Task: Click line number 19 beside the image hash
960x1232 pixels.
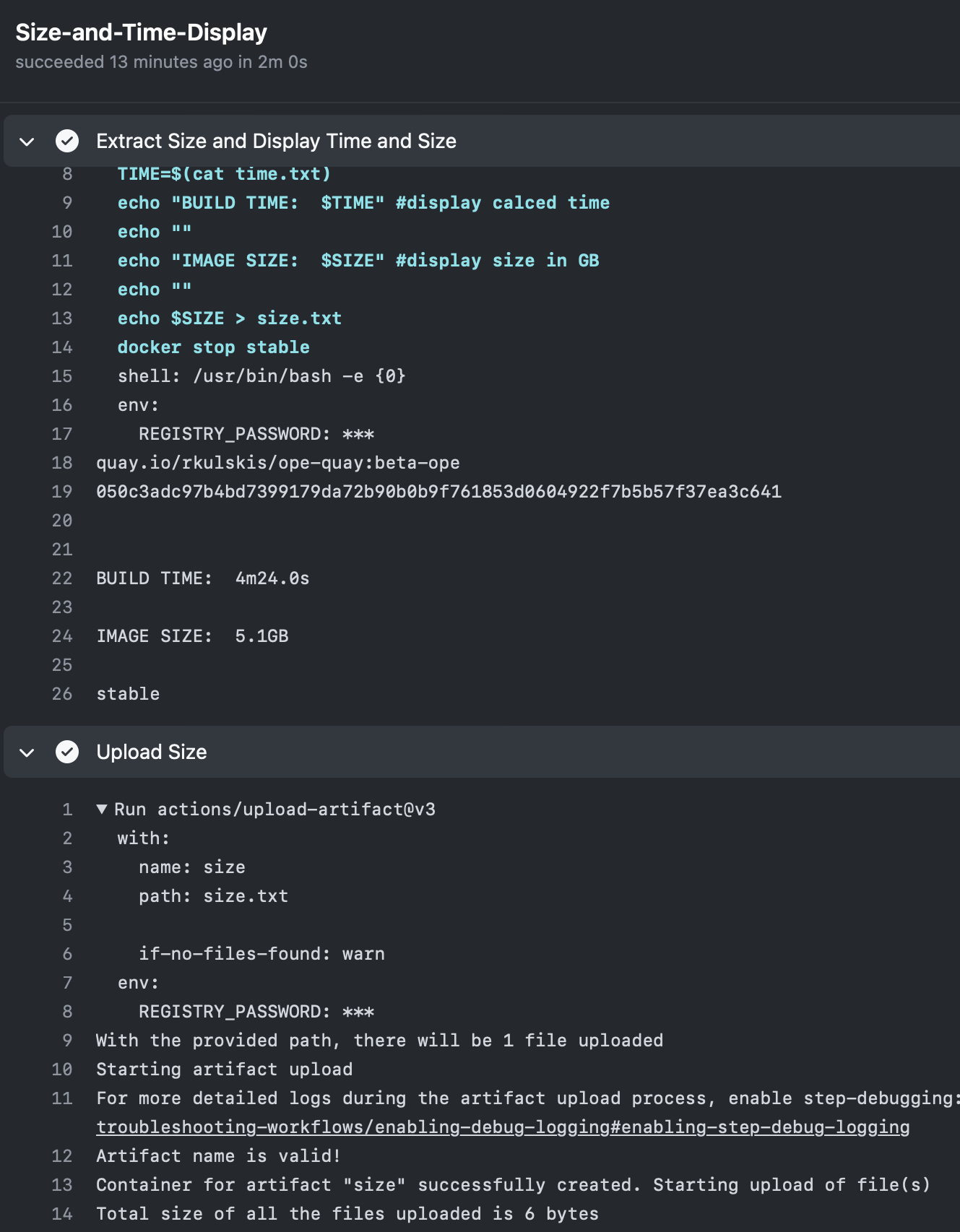Action: [x=62, y=492]
